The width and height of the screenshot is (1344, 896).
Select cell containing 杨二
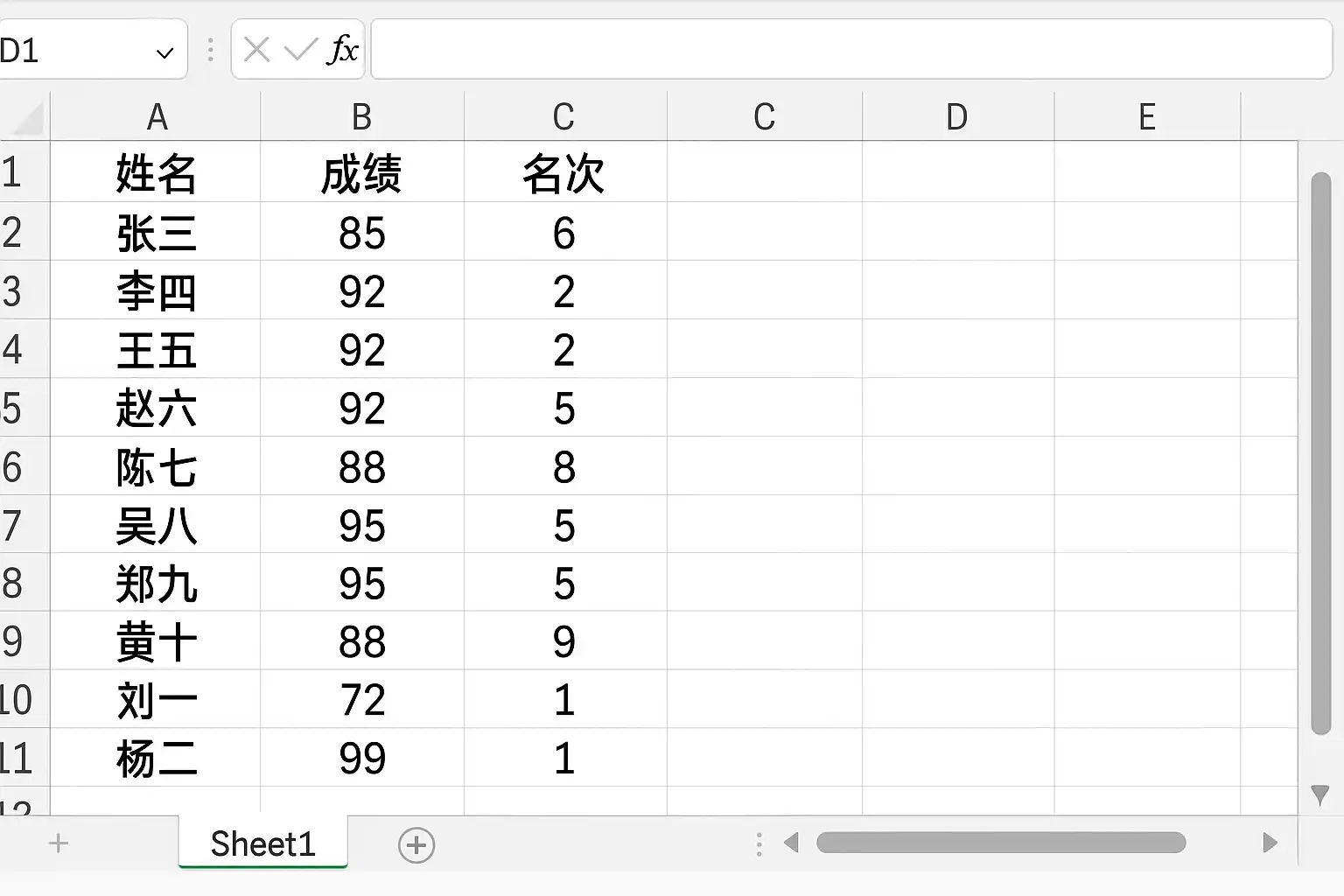pyautogui.click(x=156, y=758)
